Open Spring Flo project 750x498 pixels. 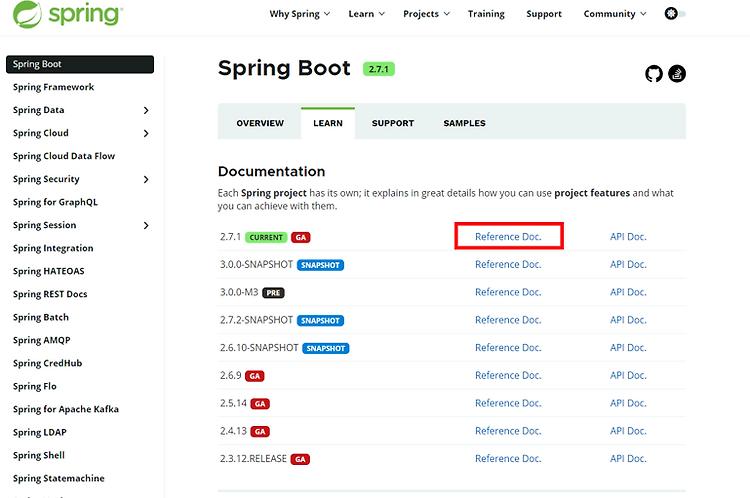(35, 386)
